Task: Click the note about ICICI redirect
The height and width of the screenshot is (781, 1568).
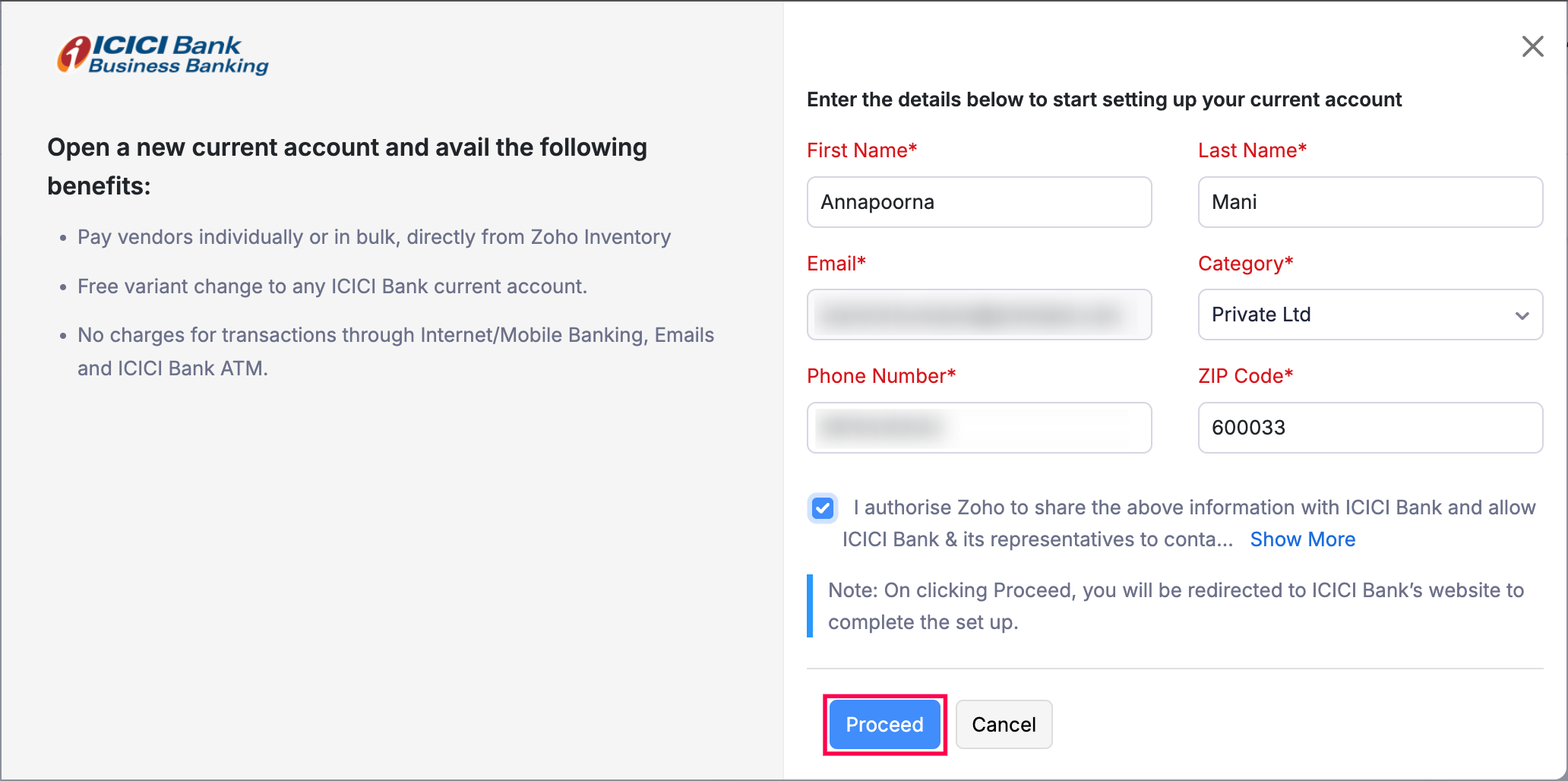Action: (x=1175, y=606)
